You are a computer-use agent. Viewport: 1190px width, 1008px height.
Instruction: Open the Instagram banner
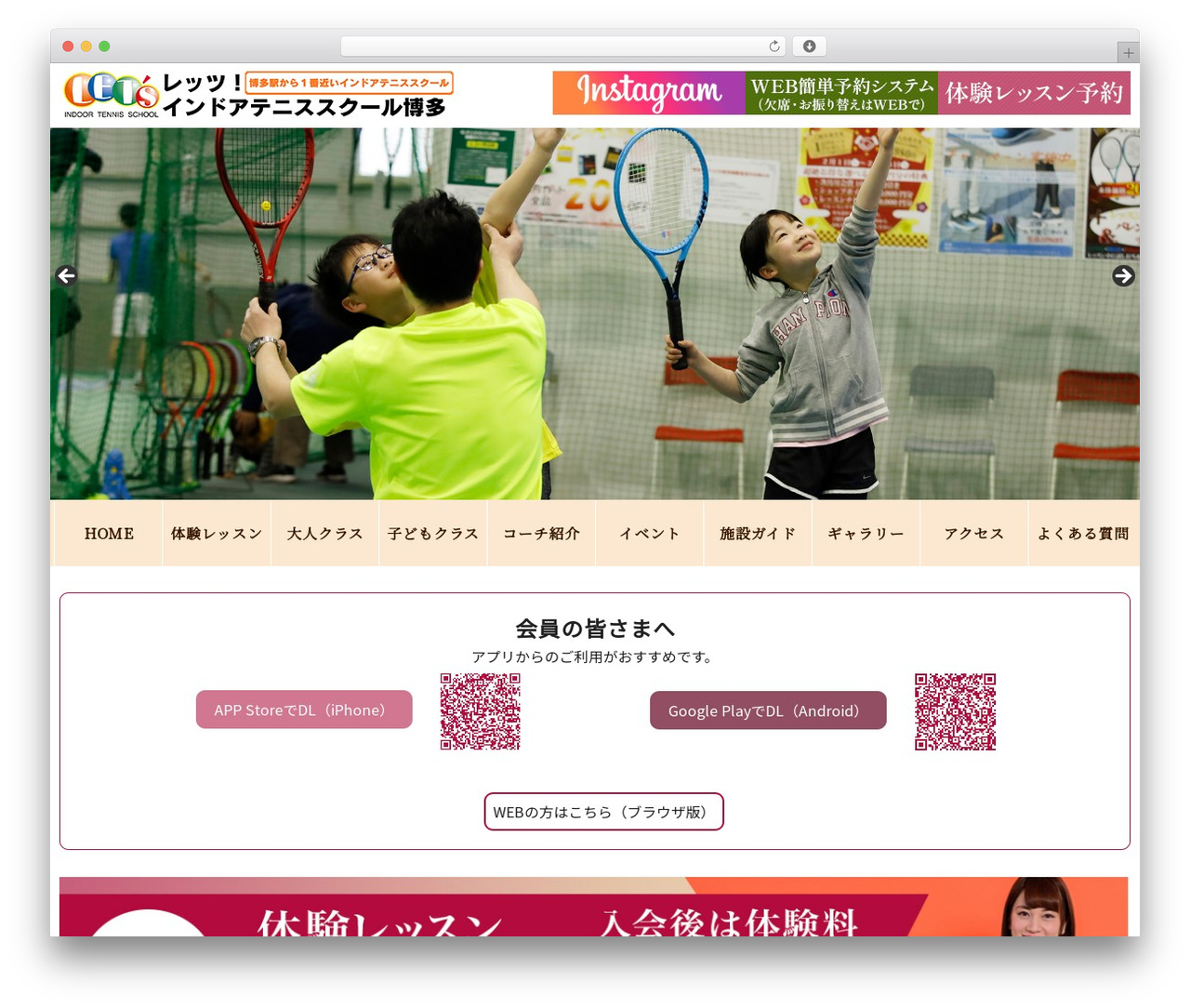(x=649, y=93)
